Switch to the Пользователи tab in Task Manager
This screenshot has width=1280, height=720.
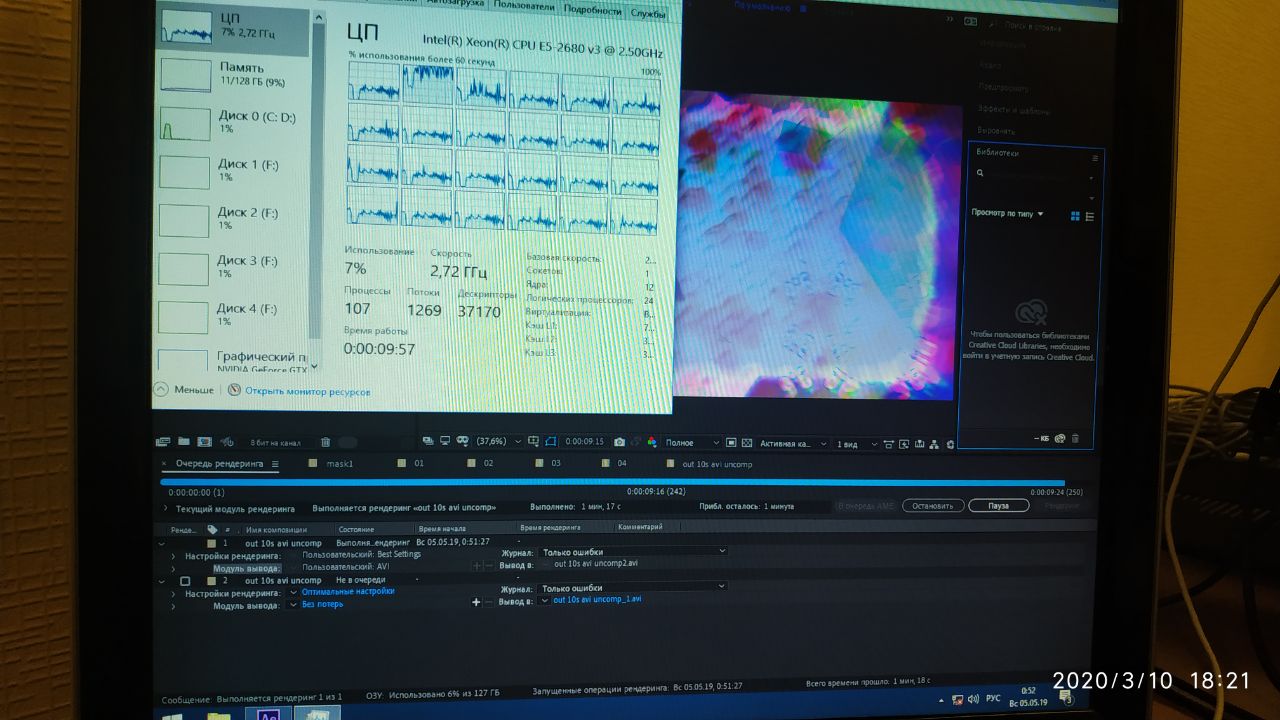click(524, 6)
